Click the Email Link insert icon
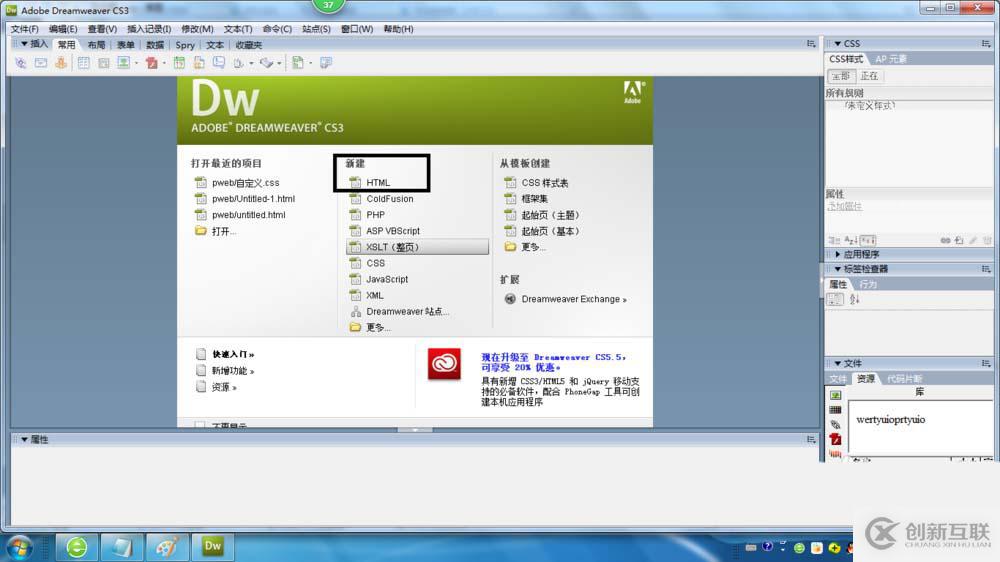 pyautogui.click(x=41, y=63)
